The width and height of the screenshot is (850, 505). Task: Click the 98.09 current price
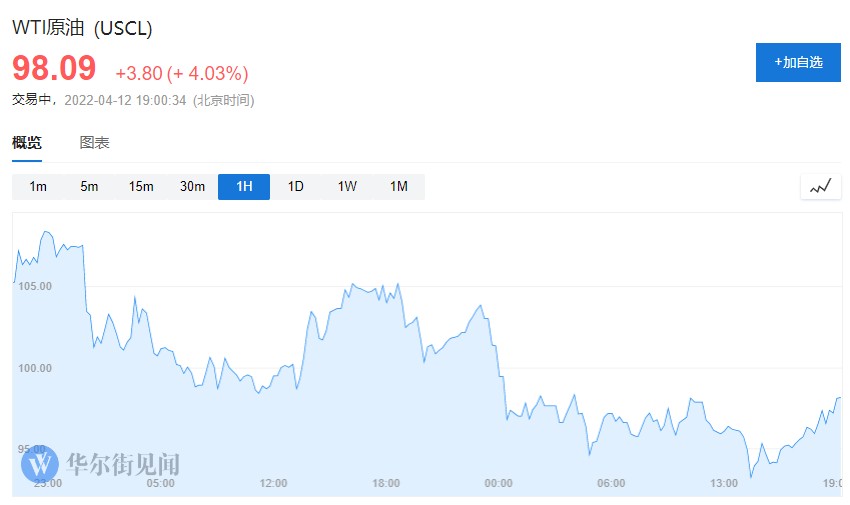coord(54,69)
